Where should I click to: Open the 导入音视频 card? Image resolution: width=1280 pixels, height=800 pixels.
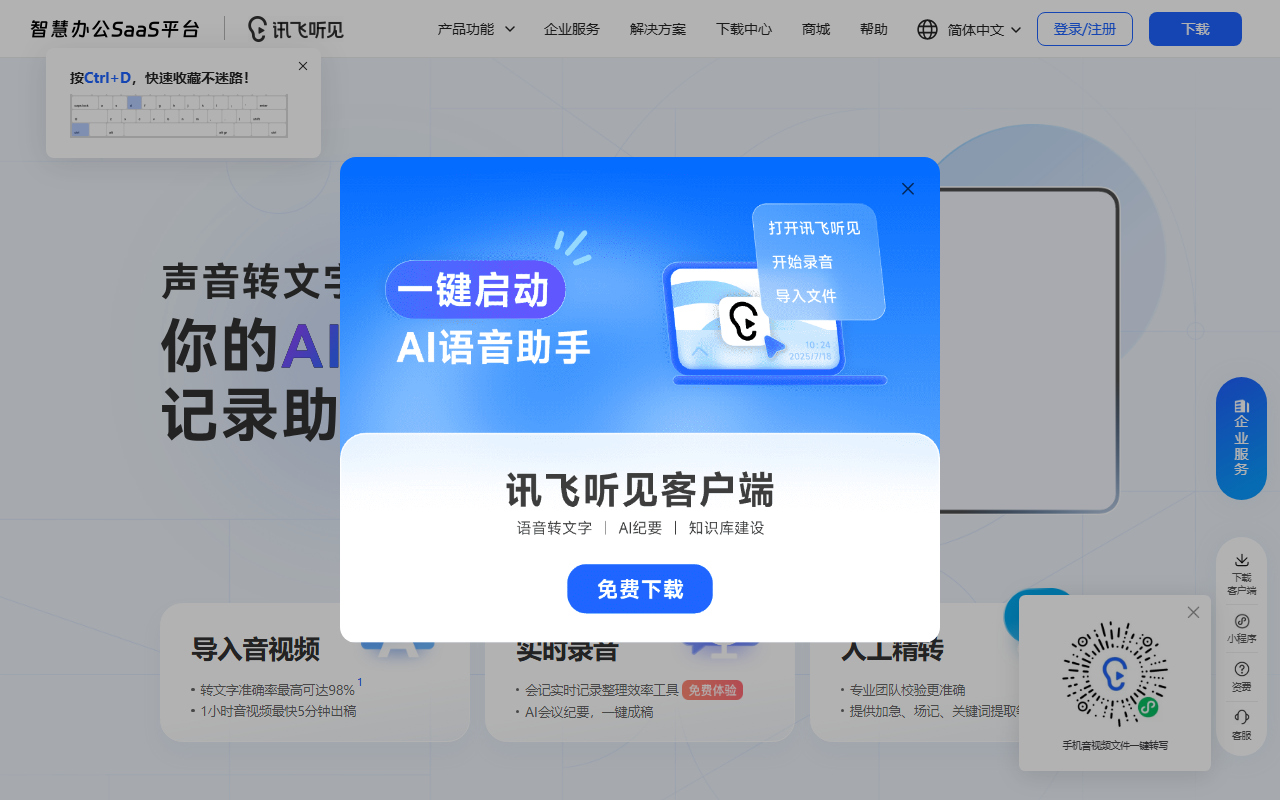click(x=315, y=672)
